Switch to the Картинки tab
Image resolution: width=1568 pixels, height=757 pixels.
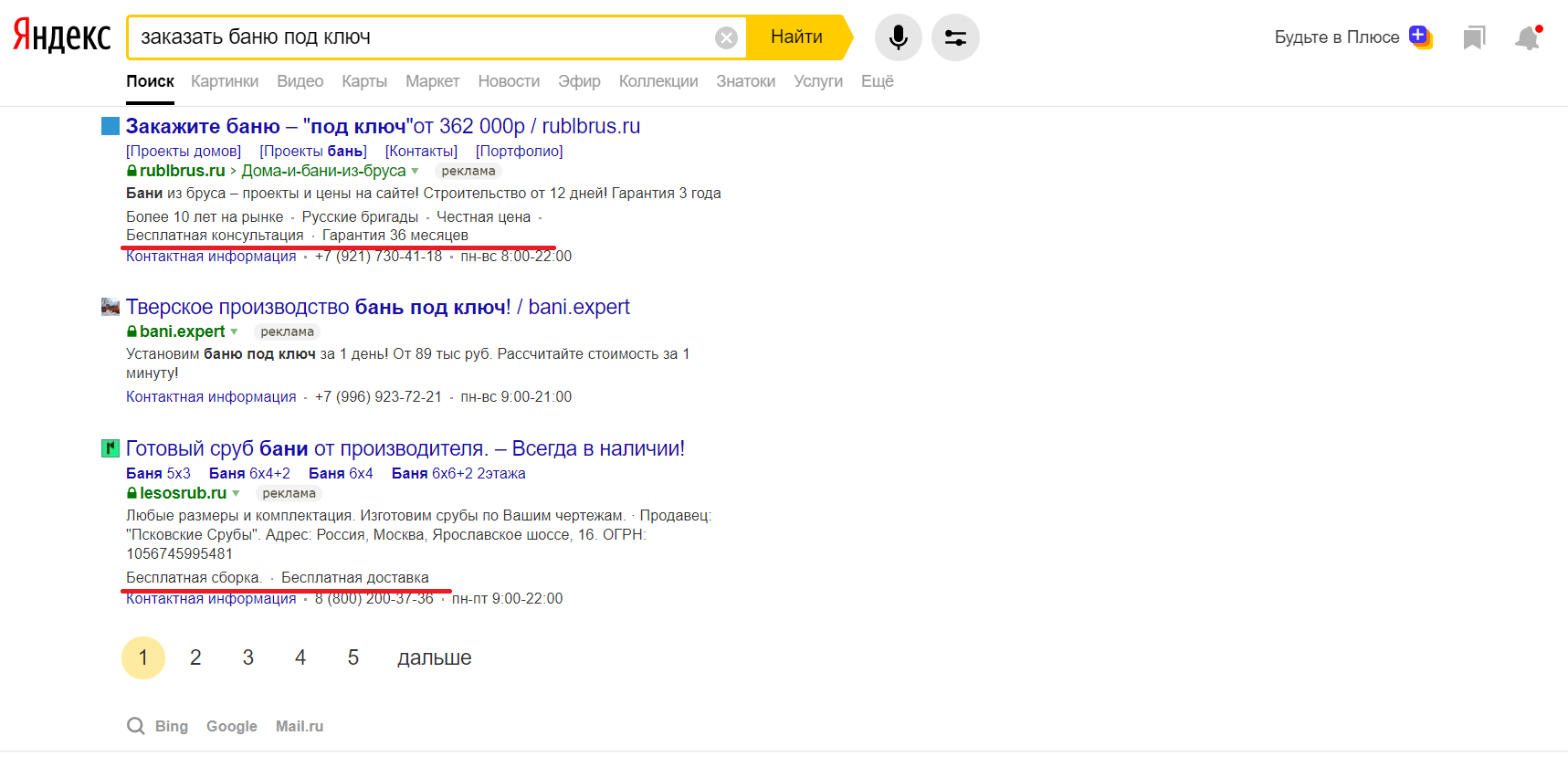pos(225,81)
